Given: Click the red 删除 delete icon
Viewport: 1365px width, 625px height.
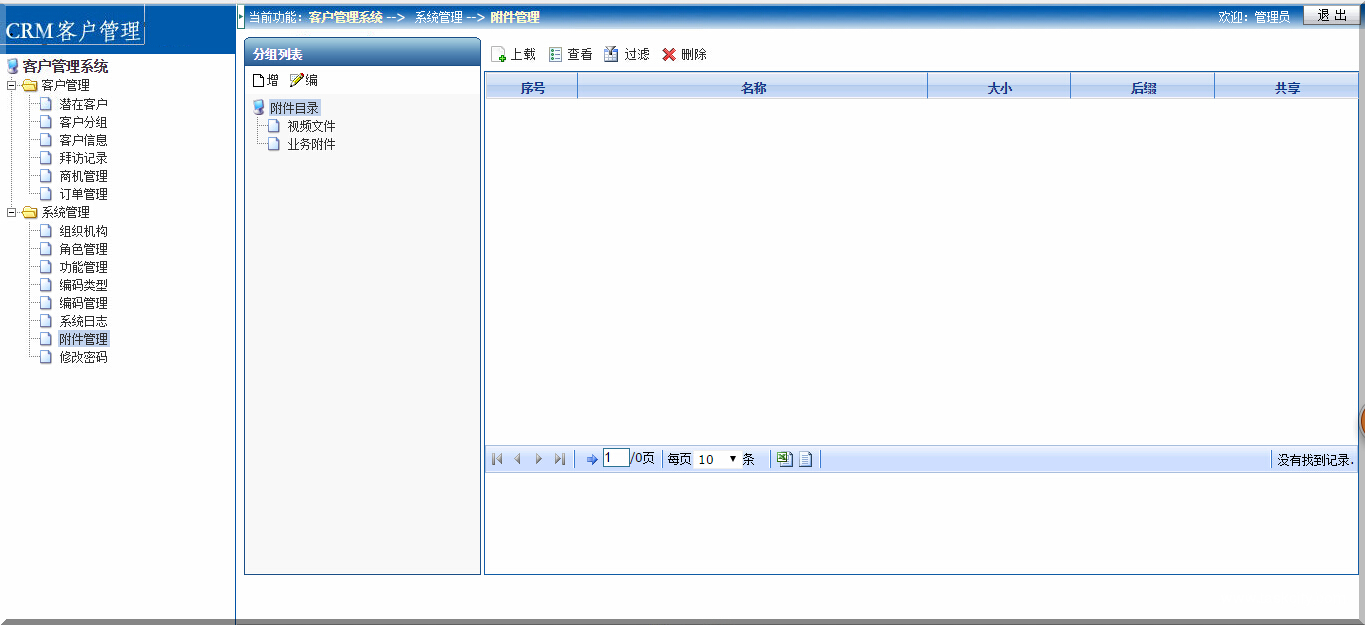Looking at the screenshot, I should (669, 55).
